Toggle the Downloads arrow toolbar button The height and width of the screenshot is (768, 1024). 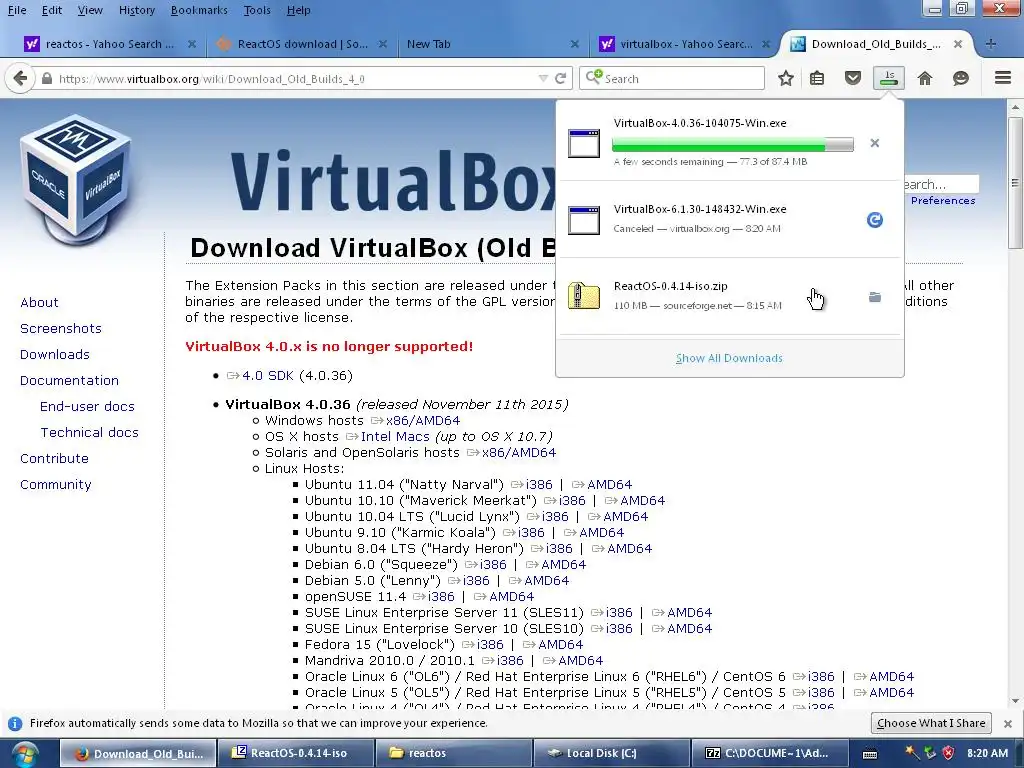[x=889, y=78]
